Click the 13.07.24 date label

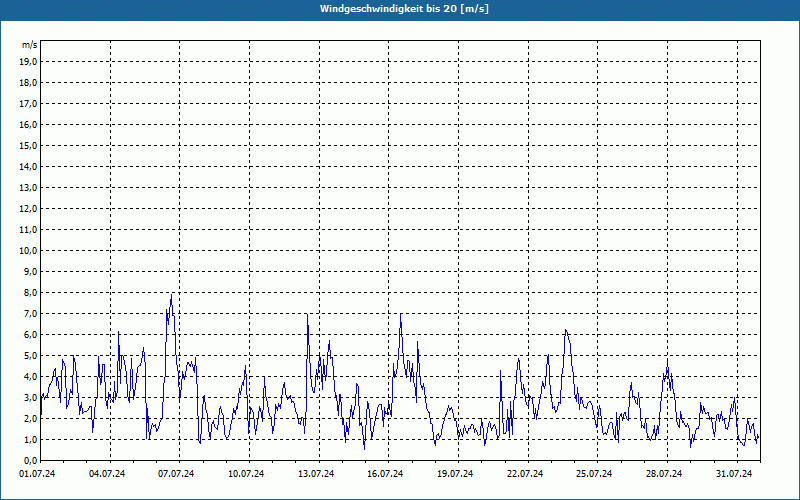tap(316, 474)
